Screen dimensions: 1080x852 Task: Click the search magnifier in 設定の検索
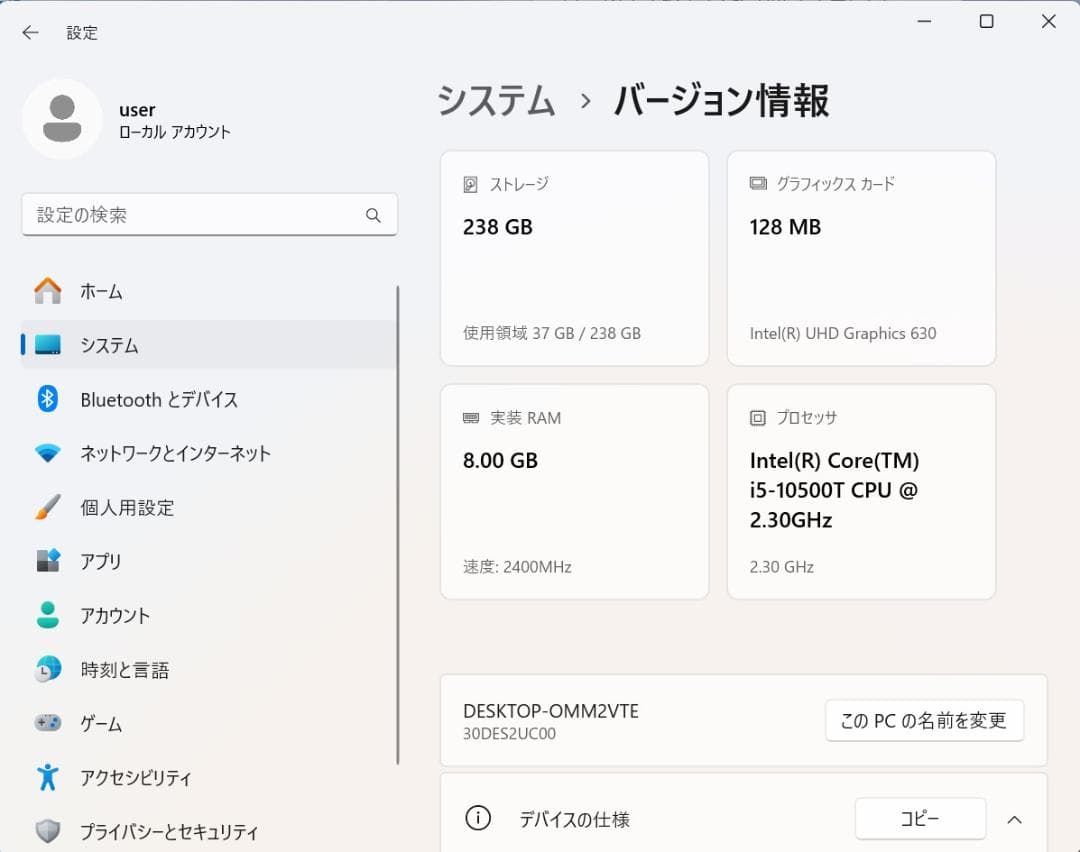373,215
